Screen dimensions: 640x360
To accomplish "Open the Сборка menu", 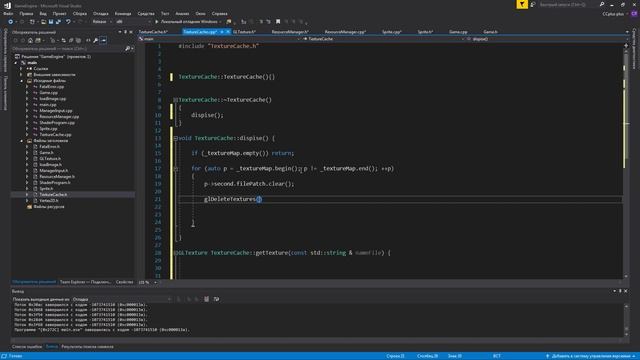I will pyautogui.click(x=80, y=13).
